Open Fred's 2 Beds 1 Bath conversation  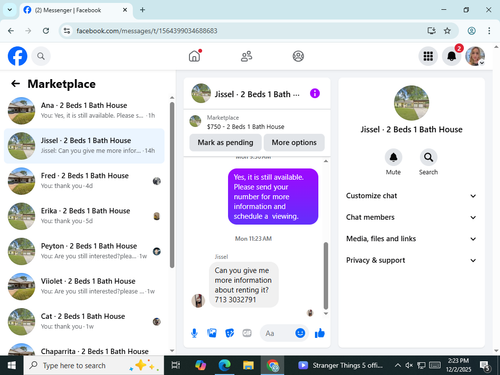click(x=84, y=181)
